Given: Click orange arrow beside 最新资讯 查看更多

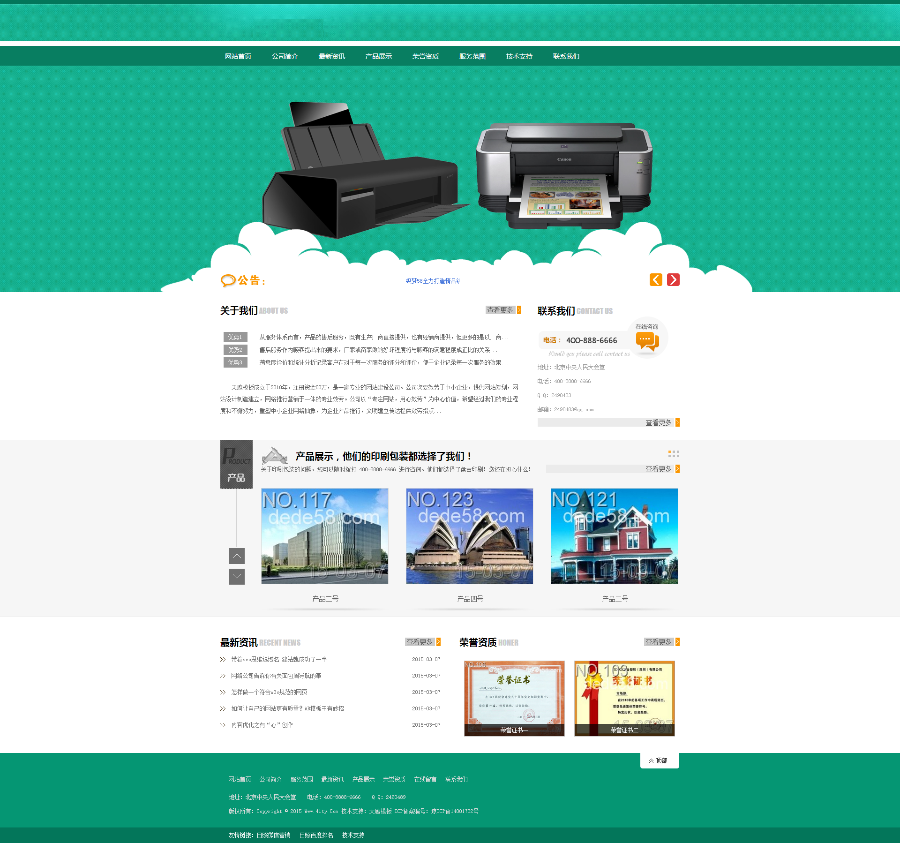Looking at the screenshot, I should [x=439, y=642].
